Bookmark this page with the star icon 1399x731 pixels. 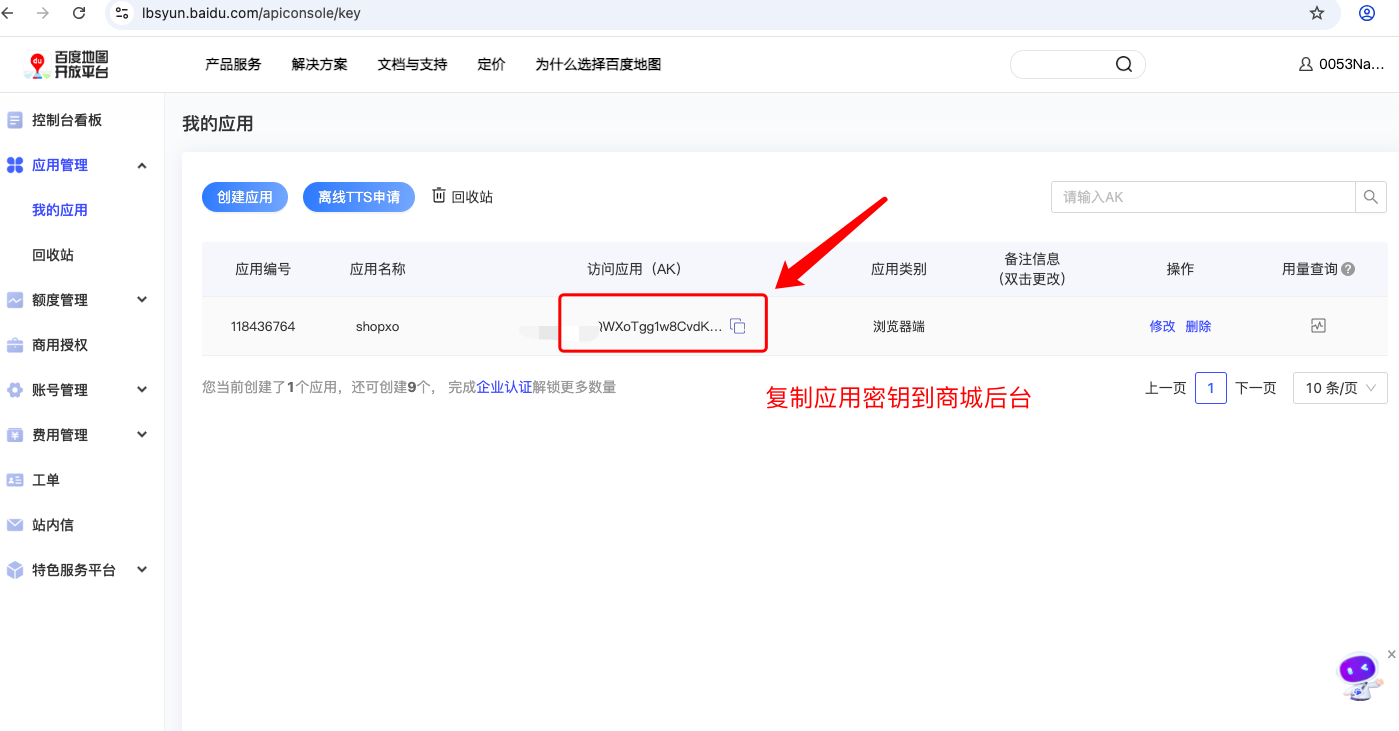[1317, 13]
